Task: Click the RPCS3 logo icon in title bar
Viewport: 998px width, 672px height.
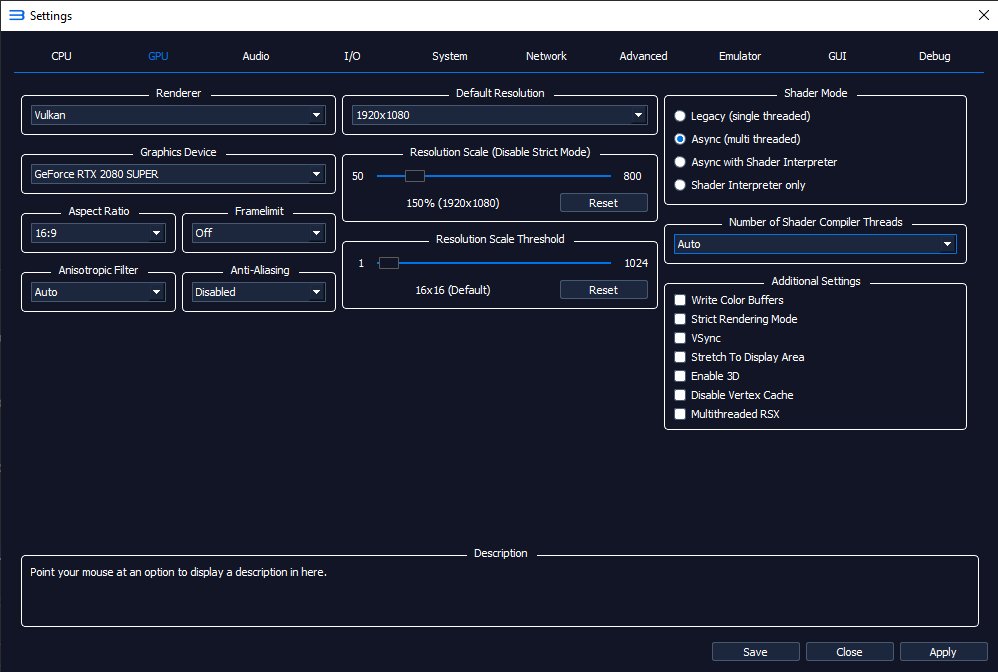Action: click(x=17, y=15)
